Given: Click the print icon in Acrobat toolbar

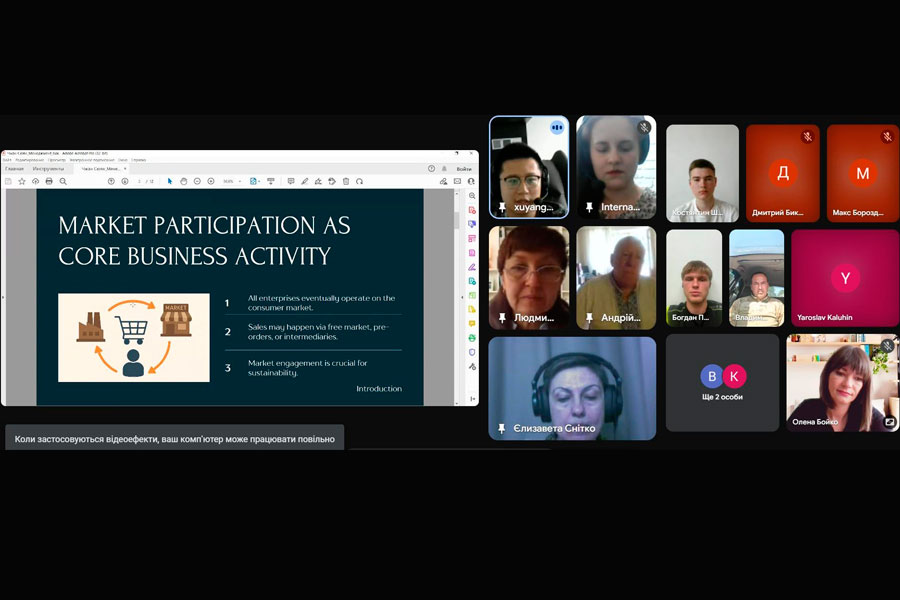Looking at the screenshot, I should [48, 181].
